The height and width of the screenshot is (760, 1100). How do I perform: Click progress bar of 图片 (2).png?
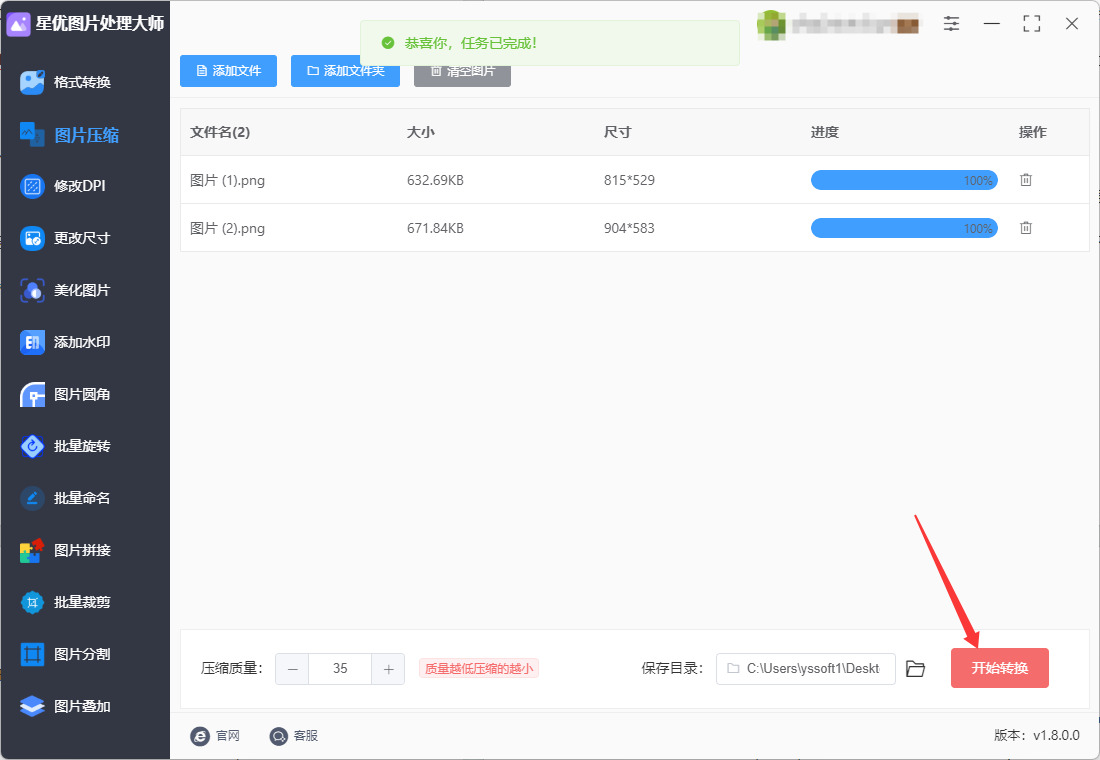(904, 228)
